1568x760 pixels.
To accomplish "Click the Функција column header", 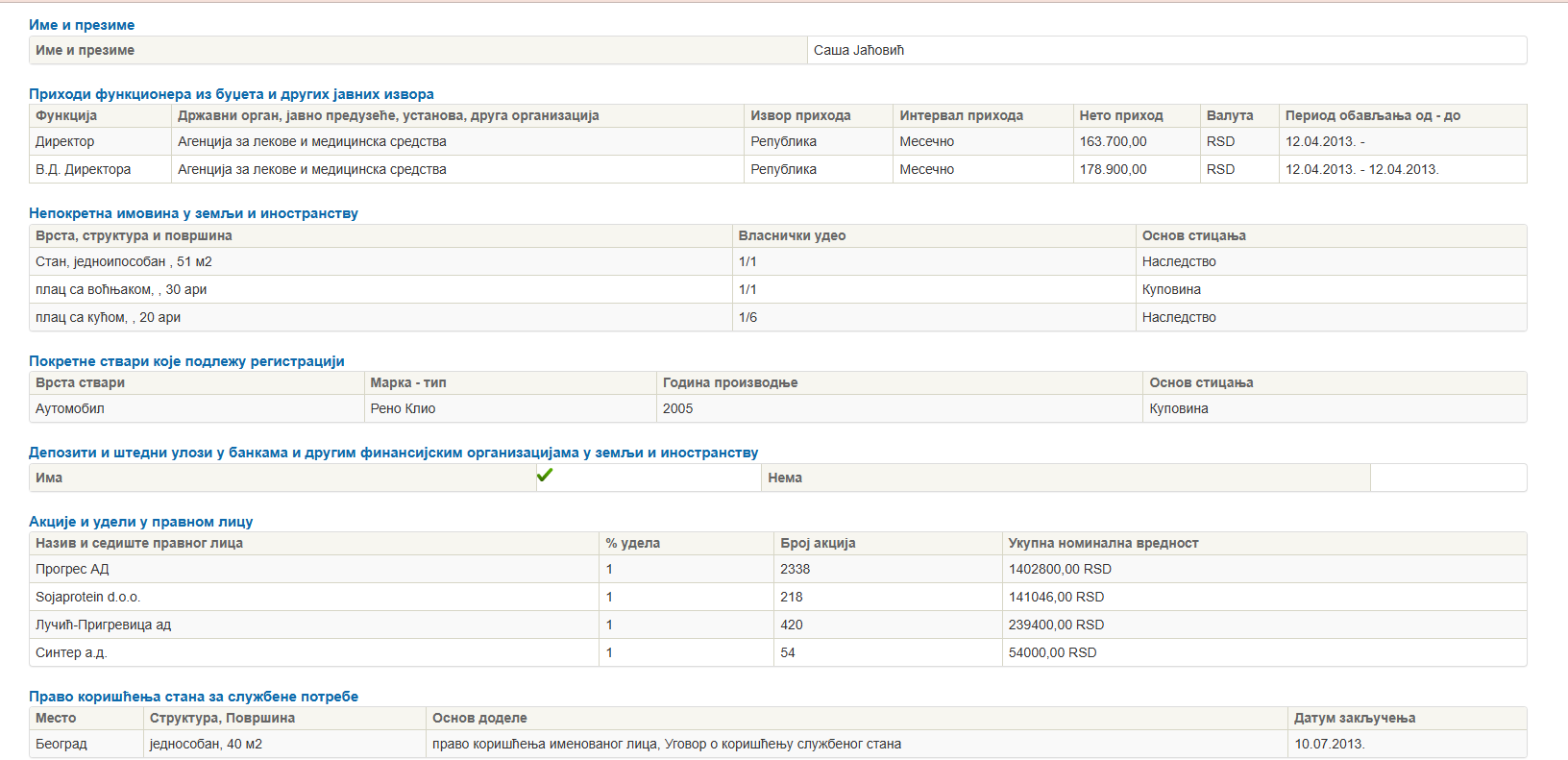I will click(x=66, y=115).
